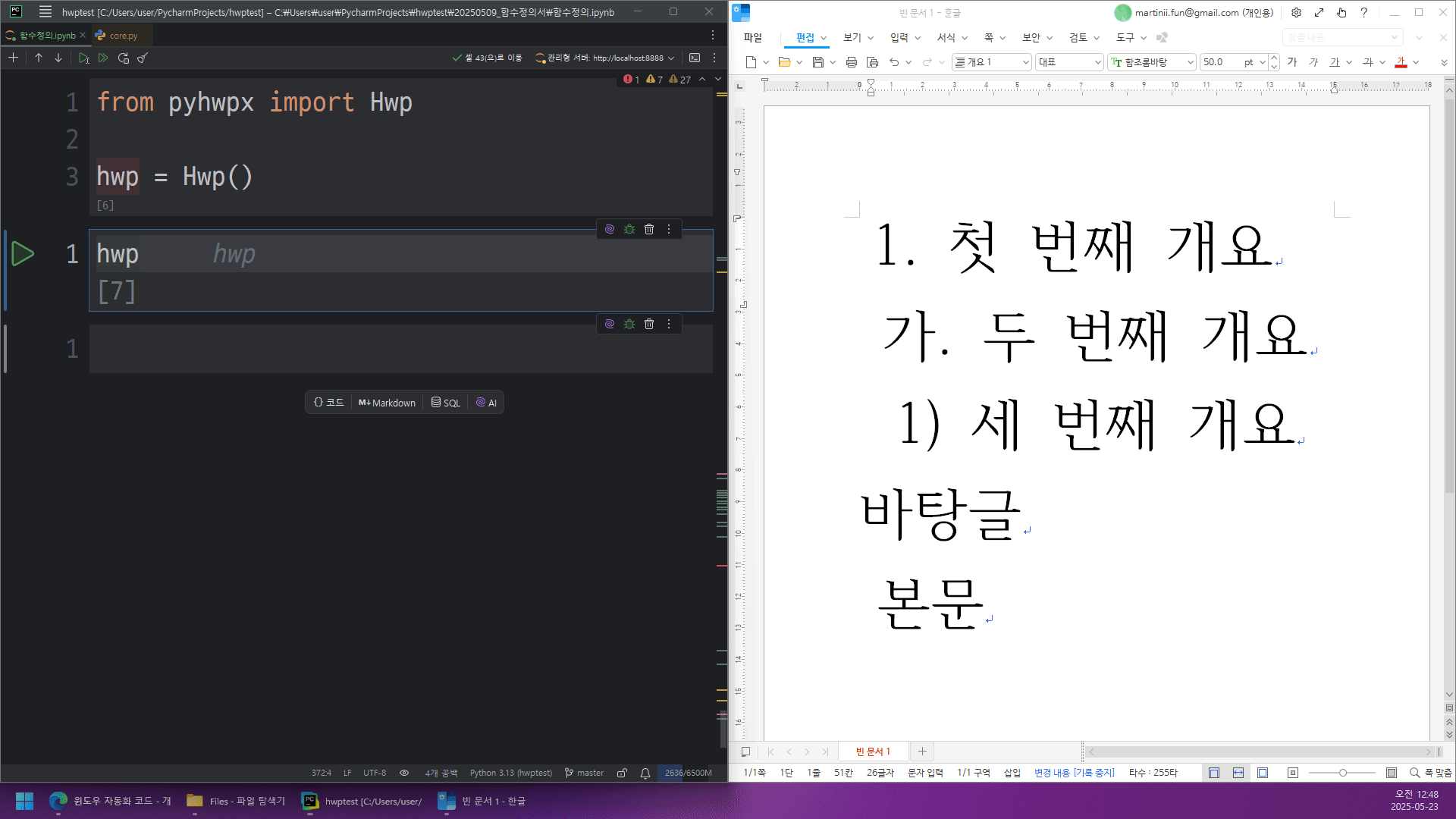Add a Markdown cell
Image resolution: width=1456 pixels, height=819 pixels.
387,403
